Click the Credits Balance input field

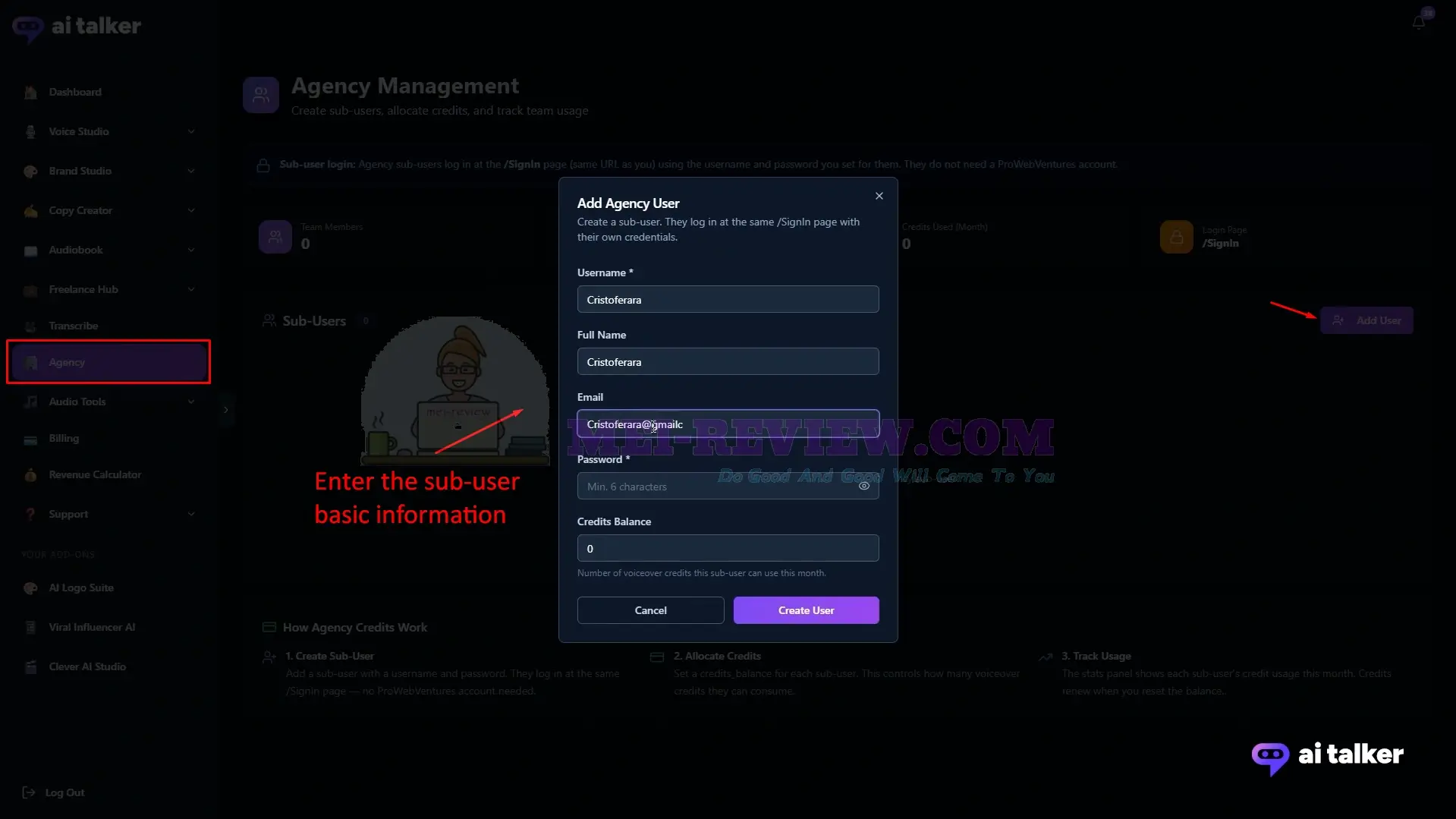click(728, 548)
